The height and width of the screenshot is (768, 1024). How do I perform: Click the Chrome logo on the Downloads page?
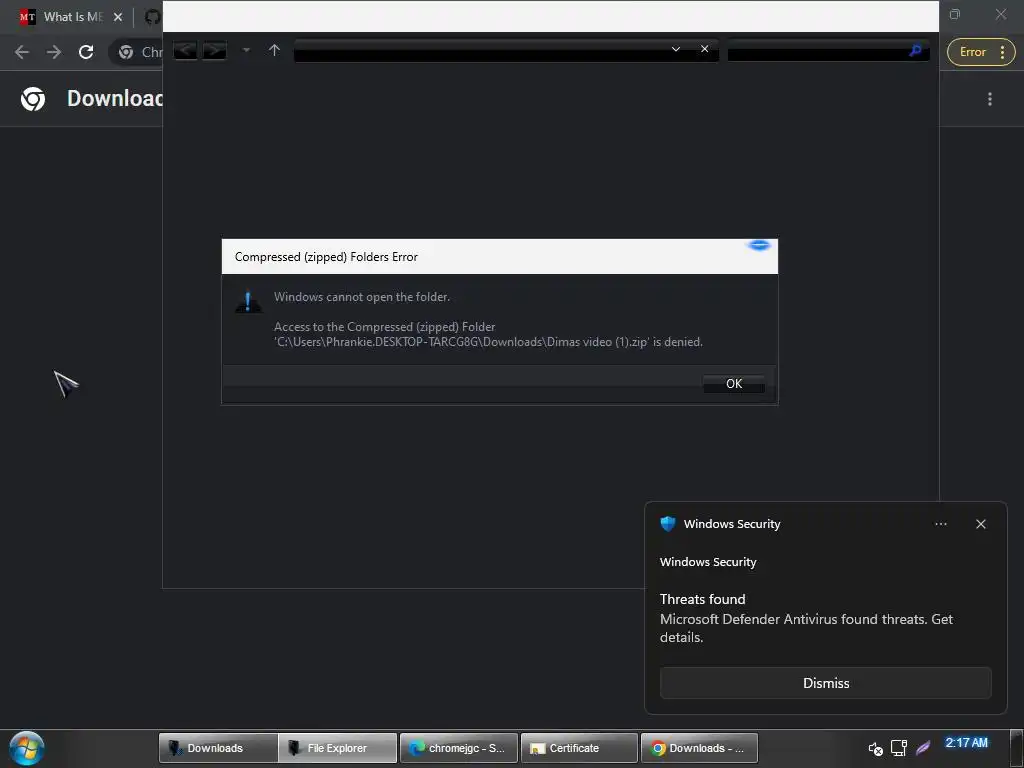pos(33,99)
